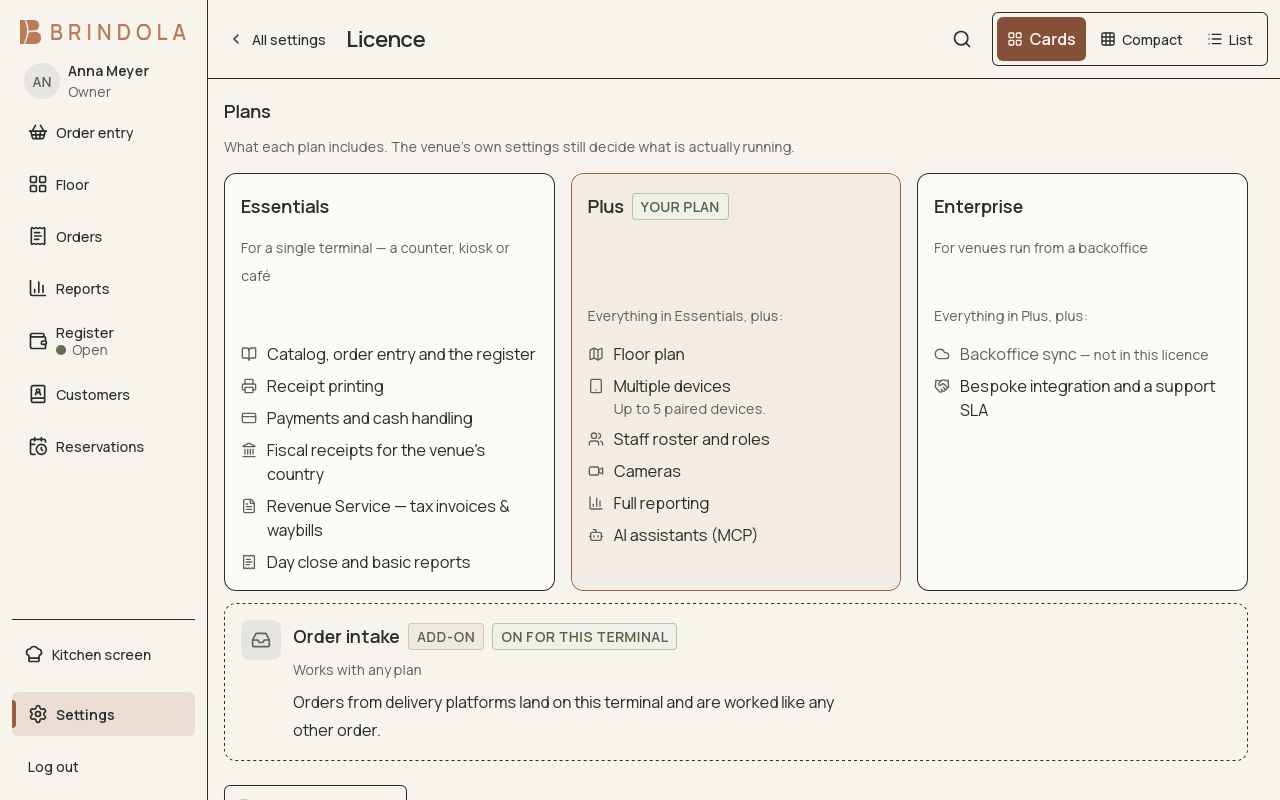Click the AI assistants robot icon
Viewport: 1280px width, 800px height.
596,535
